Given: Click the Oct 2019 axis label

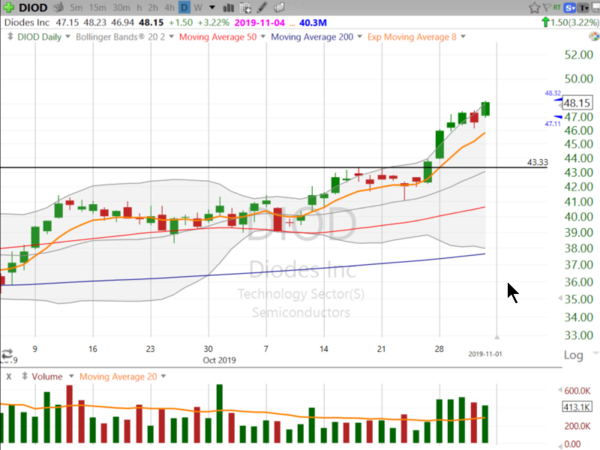Looking at the screenshot, I should [x=219, y=360].
